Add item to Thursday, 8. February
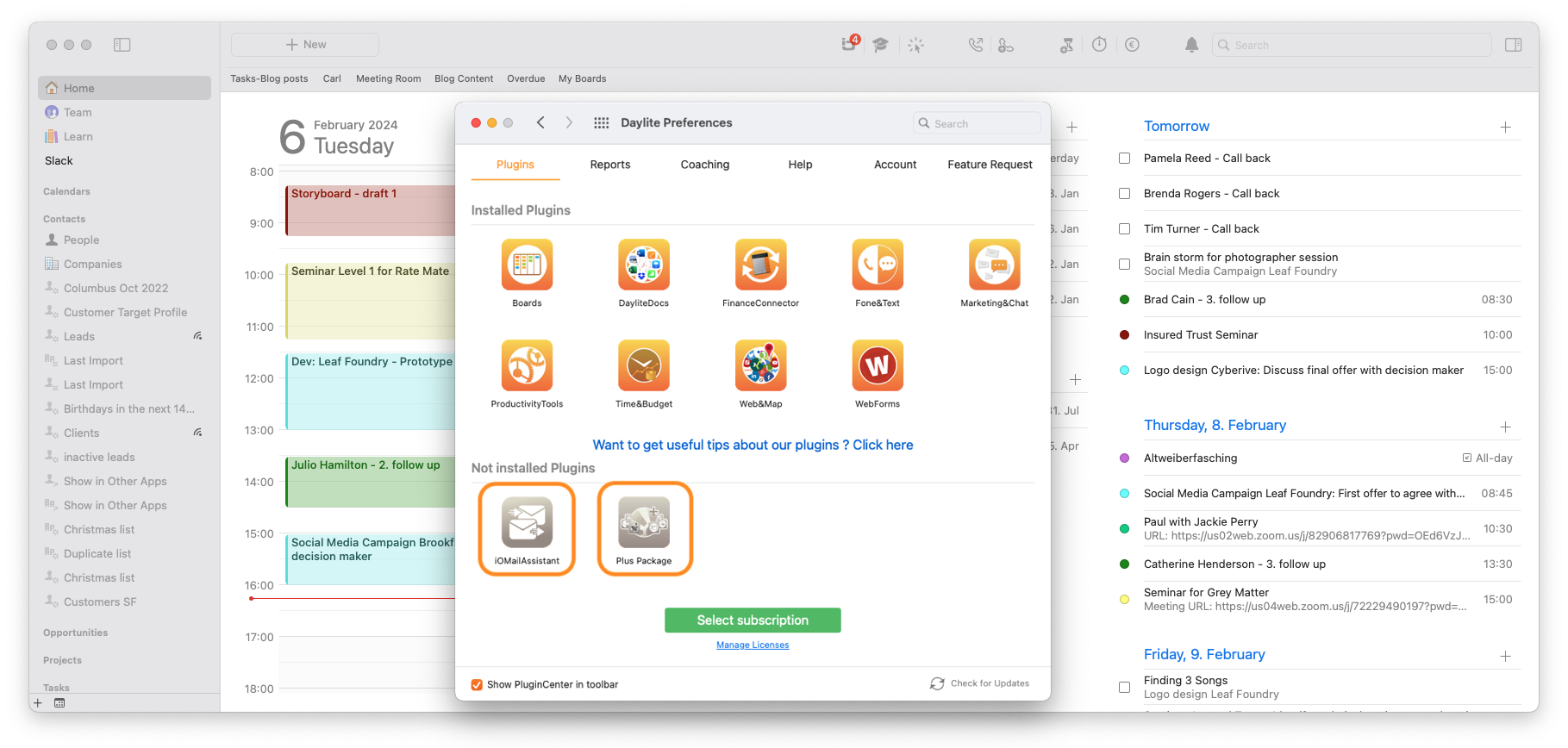The width and height of the screenshot is (1568, 748). coord(1505,427)
